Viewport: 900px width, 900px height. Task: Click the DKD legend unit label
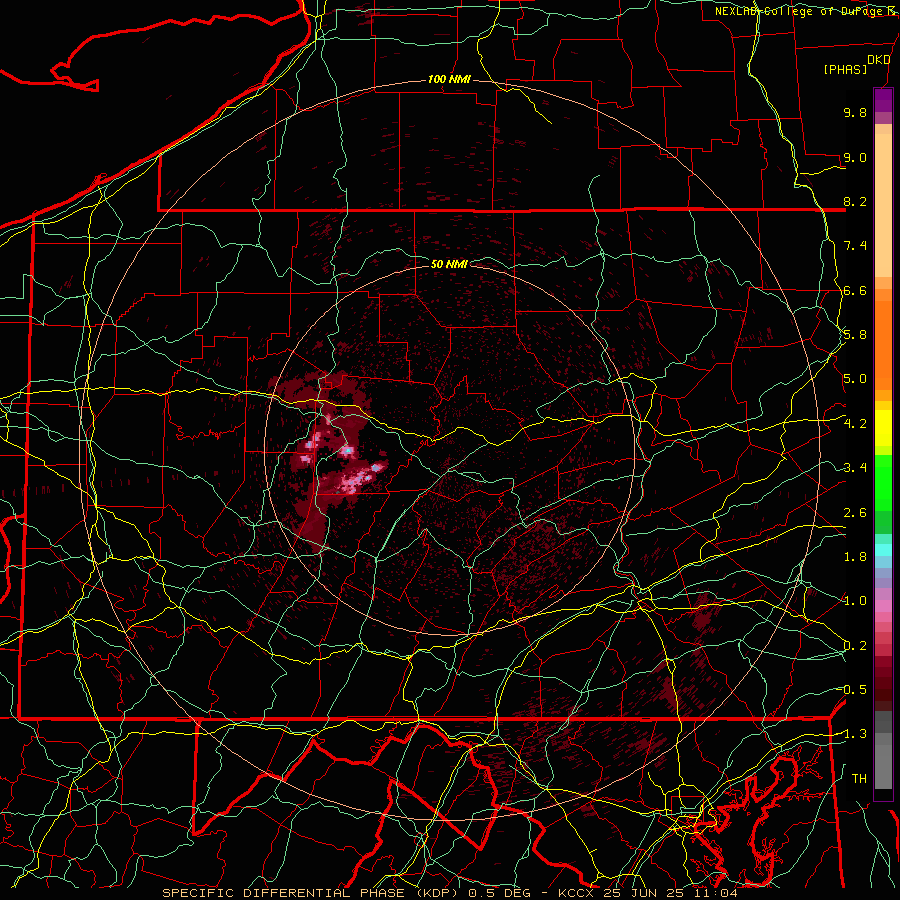pos(878,60)
